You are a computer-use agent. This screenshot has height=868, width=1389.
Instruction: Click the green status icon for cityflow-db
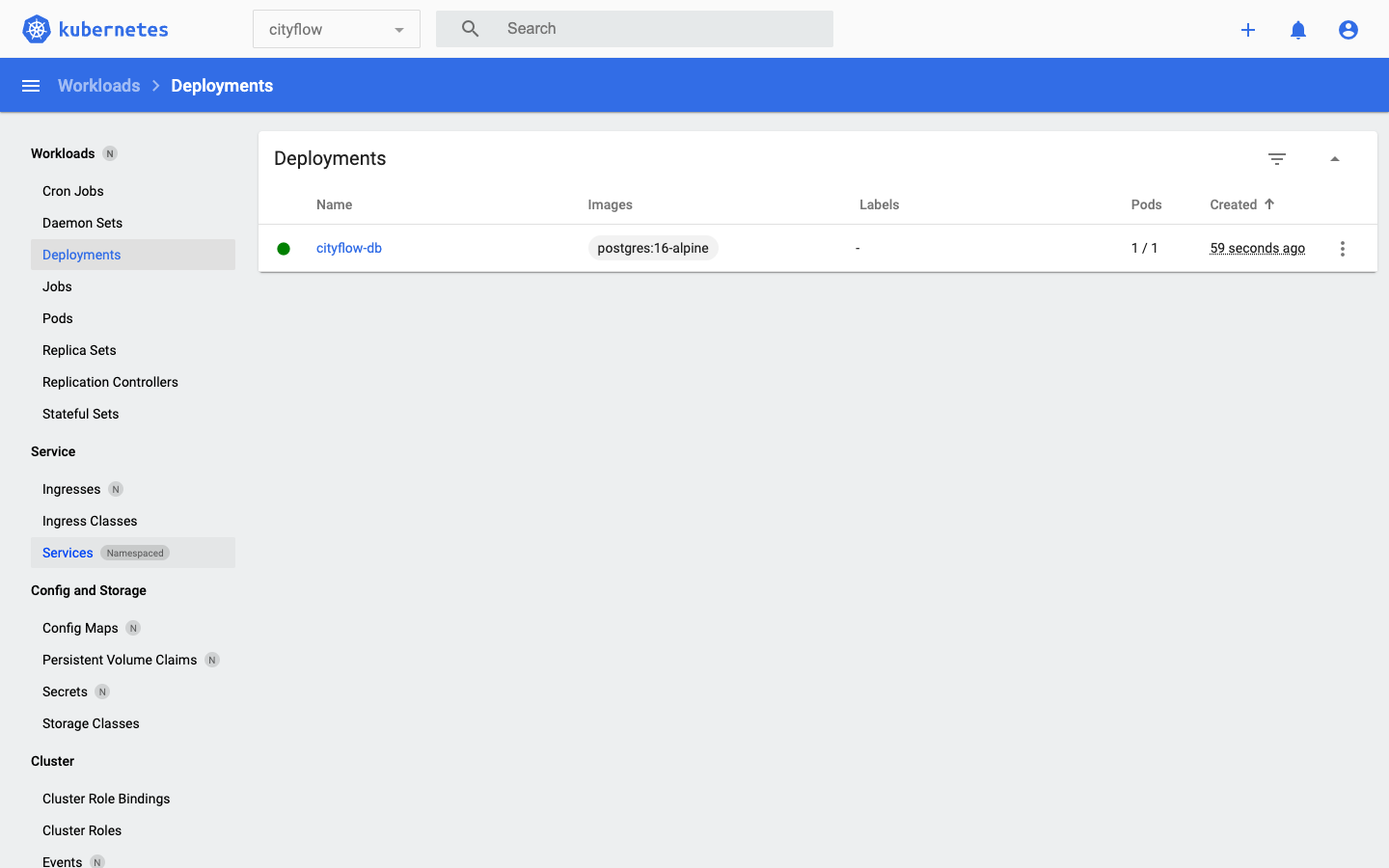click(284, 249)
